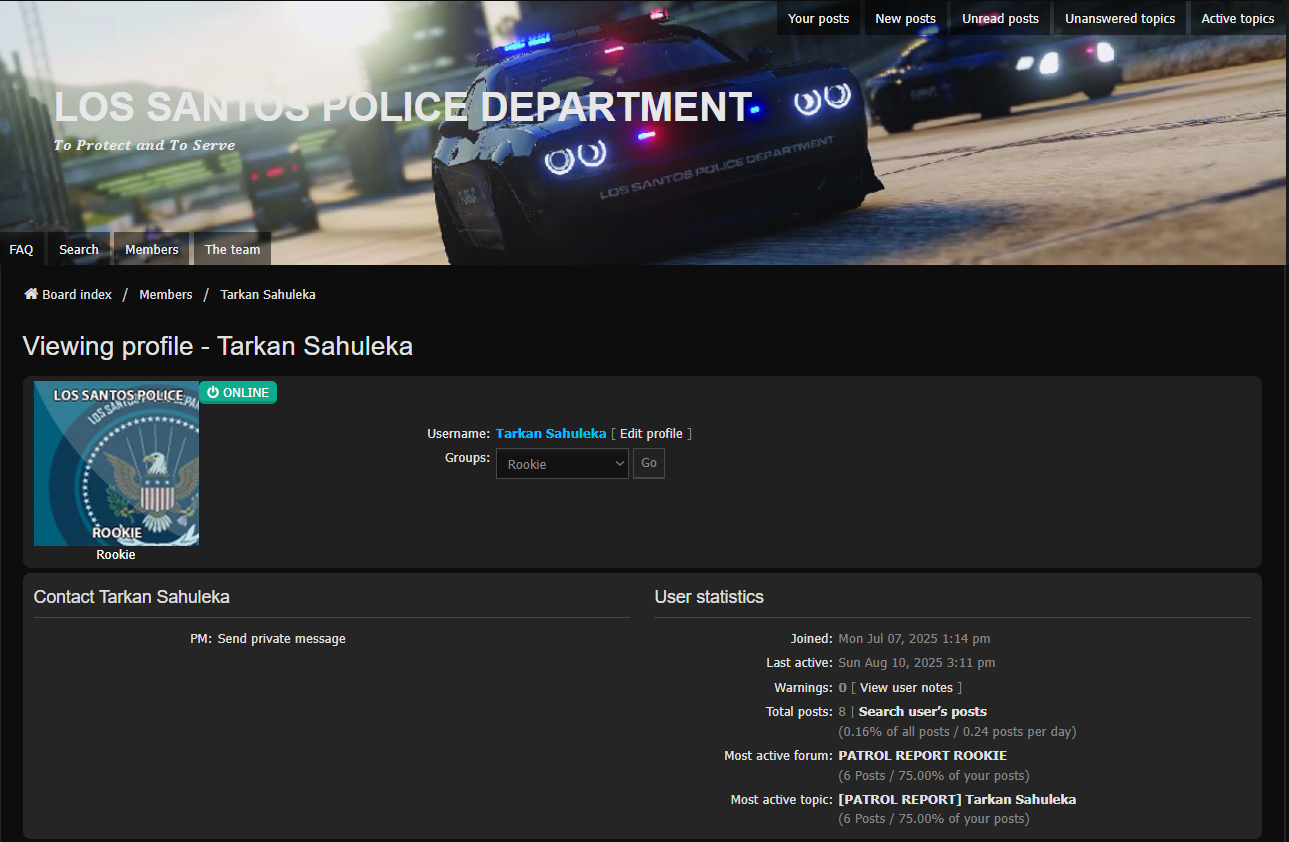Click the Contact Tarkan Sahuleka heading
The height and width of the screenshot is (842, 1289).
tap(132, 597)
